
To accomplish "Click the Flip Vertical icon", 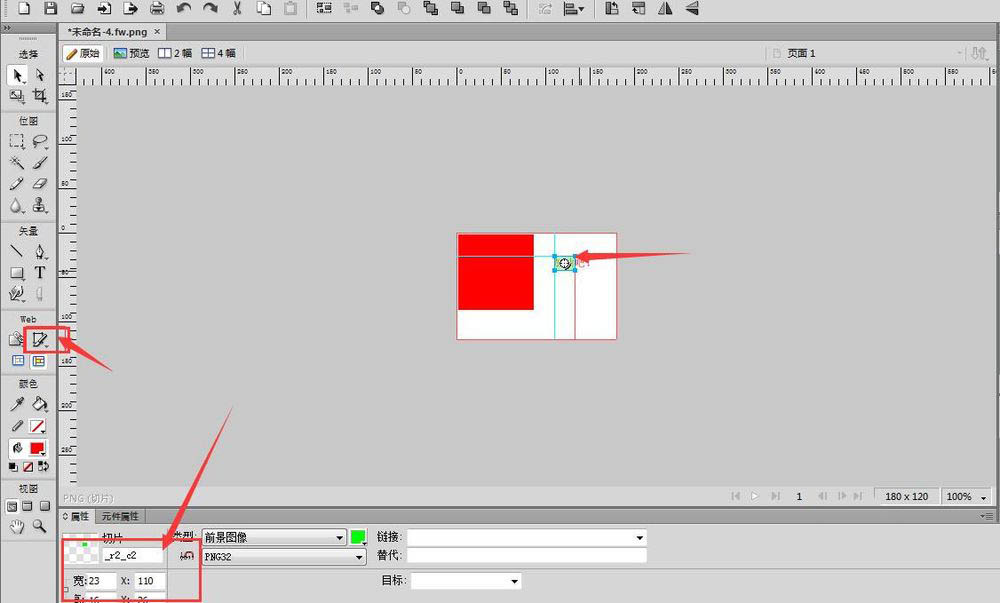I will 692,8.
